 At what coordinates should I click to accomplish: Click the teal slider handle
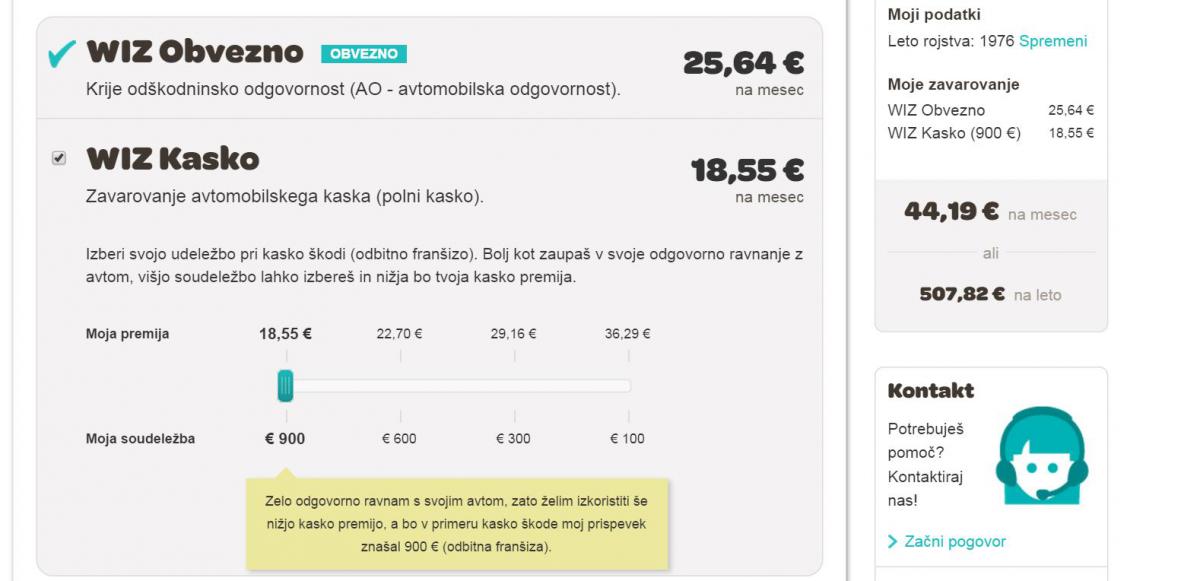tap(285, 386)
